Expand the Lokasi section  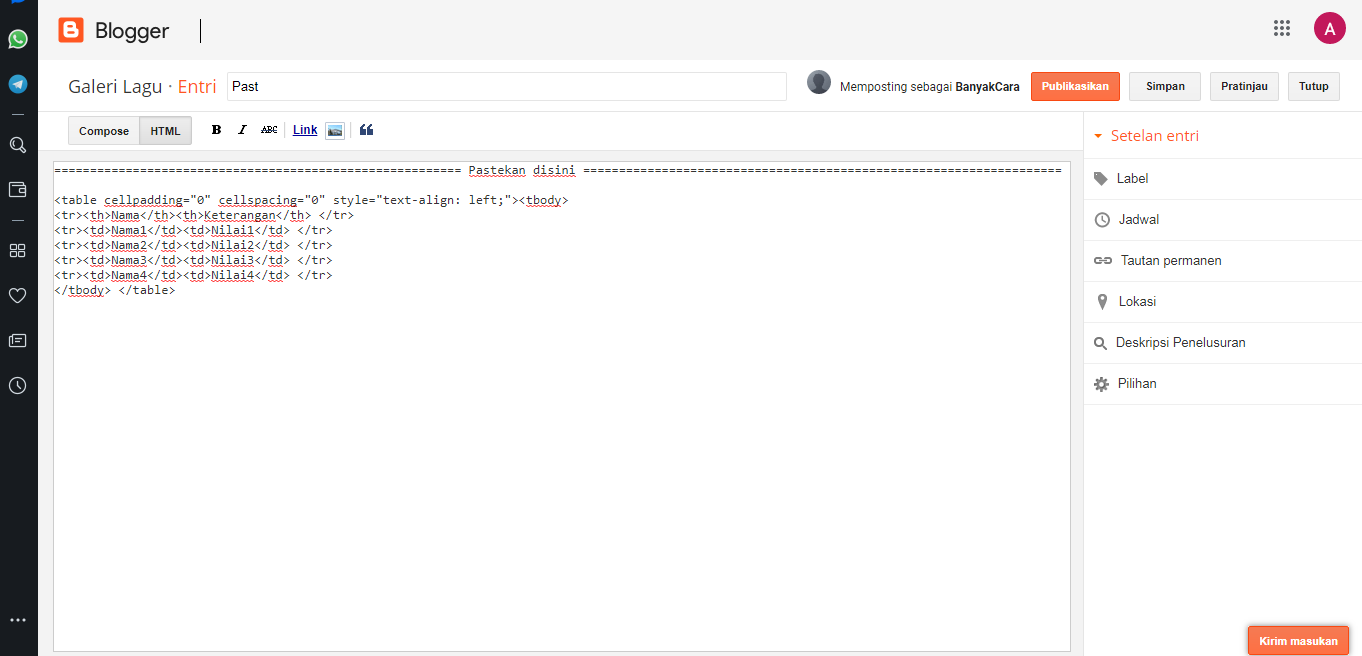pyautogui.click(x=1222, y=301)
